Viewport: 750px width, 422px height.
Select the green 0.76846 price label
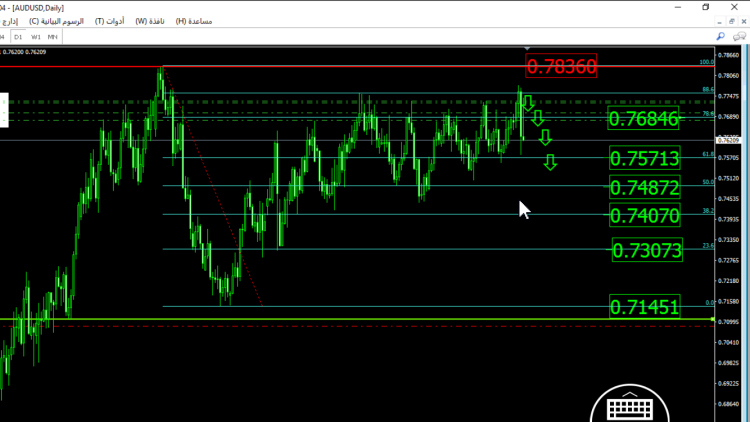tap(643, 118)
